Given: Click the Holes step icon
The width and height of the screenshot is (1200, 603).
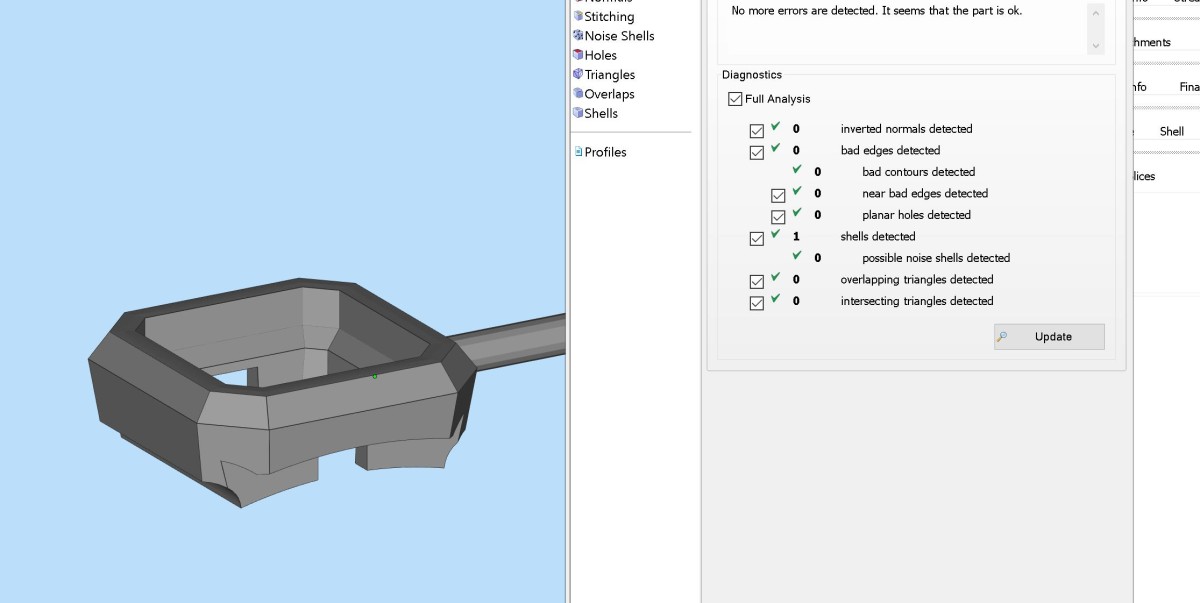Looking at the screenshot, I should (578, 55).
